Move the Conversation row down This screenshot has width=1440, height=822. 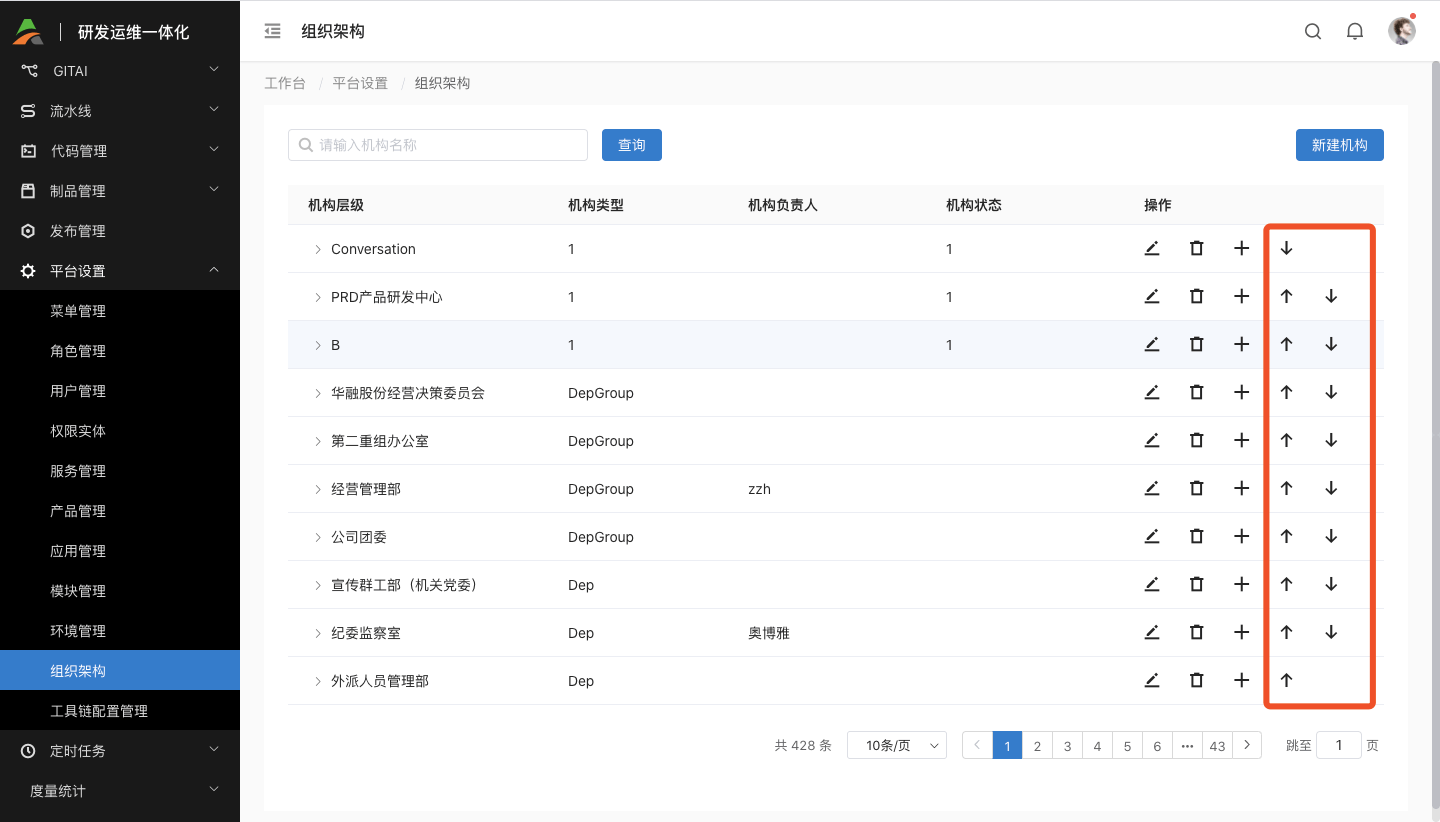[x=1287, y=248]
